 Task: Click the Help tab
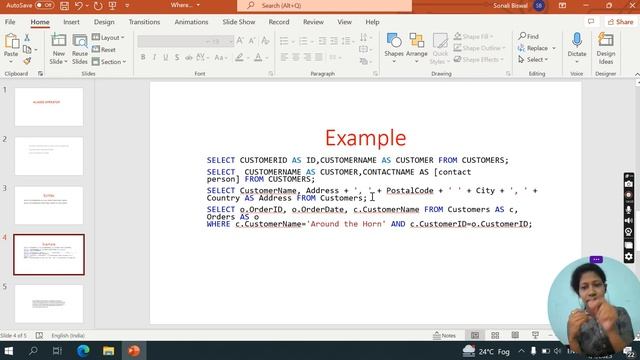(372, 22)
